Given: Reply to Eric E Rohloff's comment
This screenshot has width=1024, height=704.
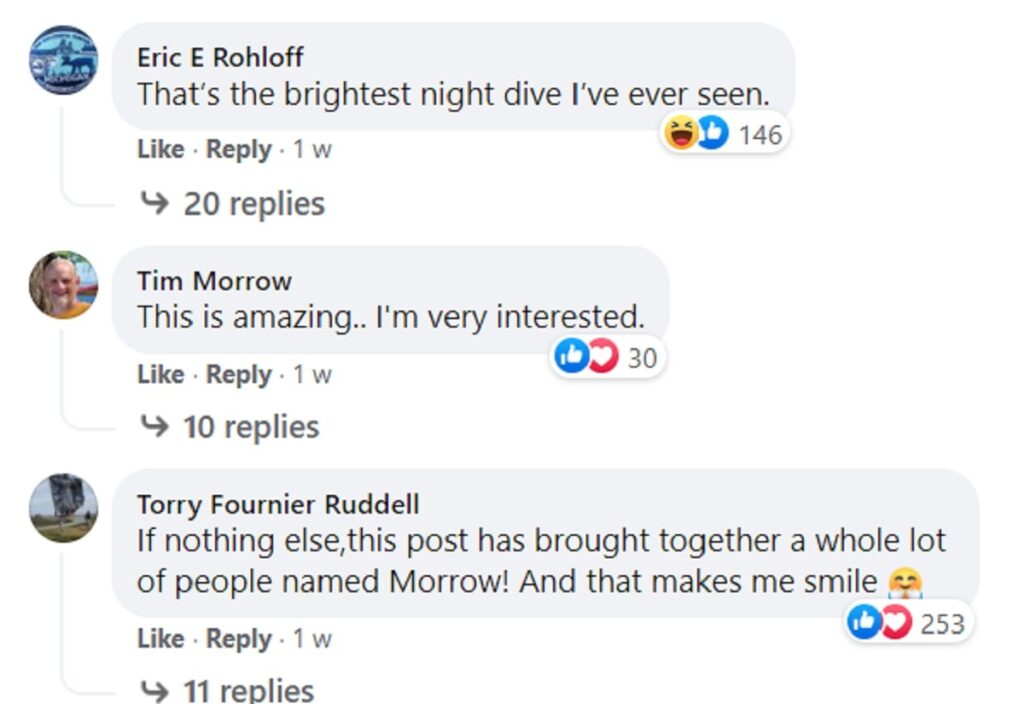Looking at the screenshot, I should [239, 150].
